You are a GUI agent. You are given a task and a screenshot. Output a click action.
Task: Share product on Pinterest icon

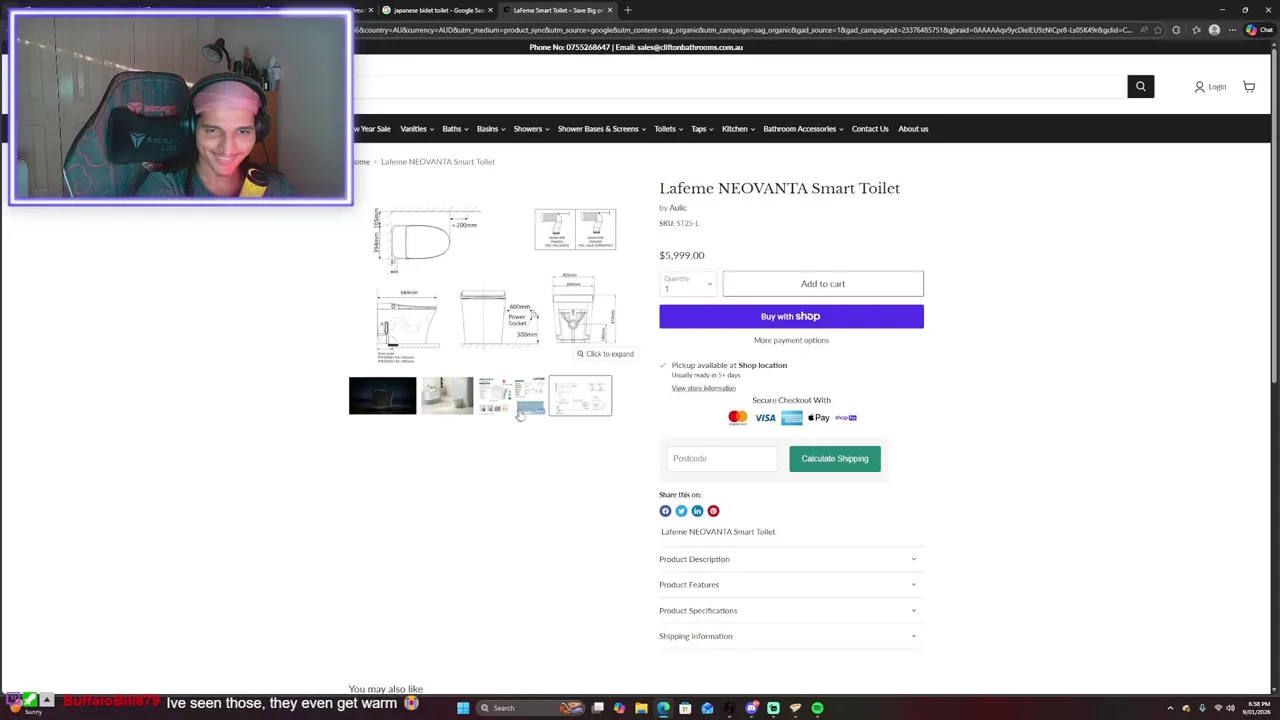(713, 511)
